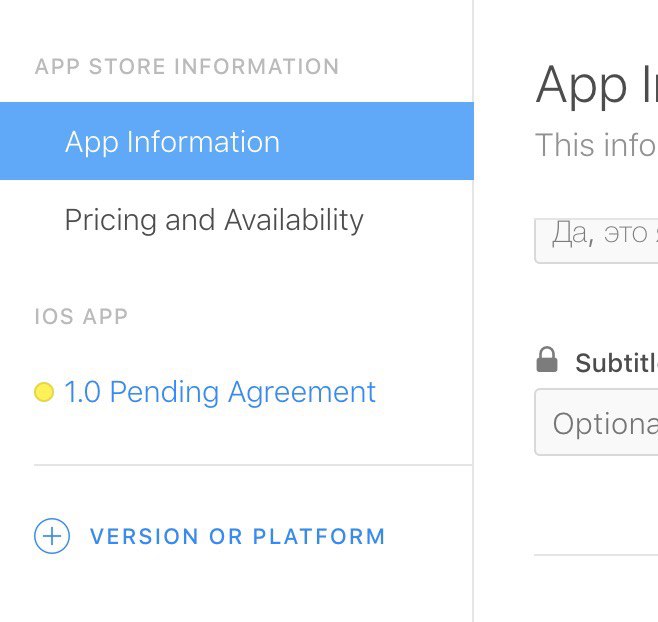Open the 1.0 Pending Agreement version
The image size is (658, 622).
(x=220, y=392)
